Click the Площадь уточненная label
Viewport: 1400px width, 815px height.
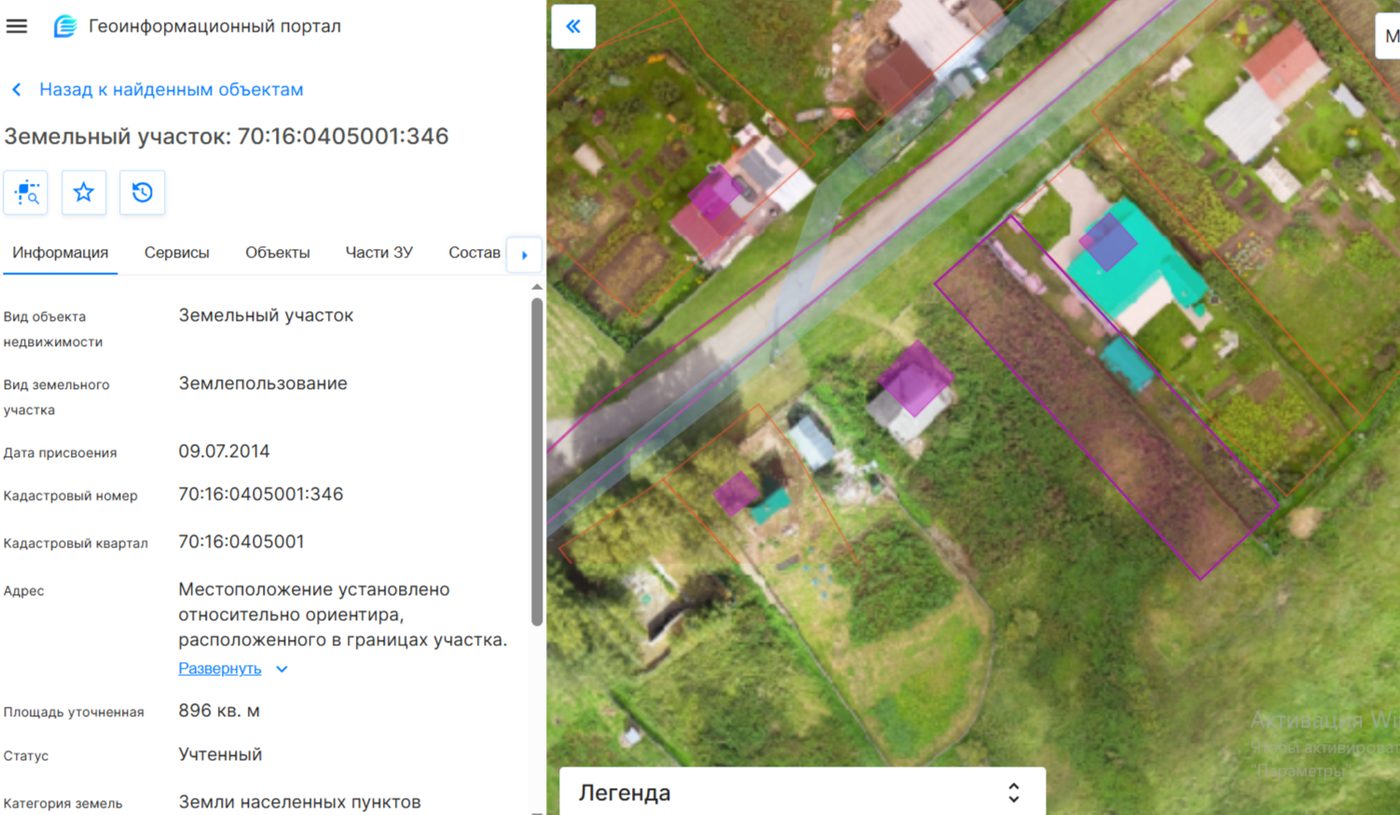point(74,712)
